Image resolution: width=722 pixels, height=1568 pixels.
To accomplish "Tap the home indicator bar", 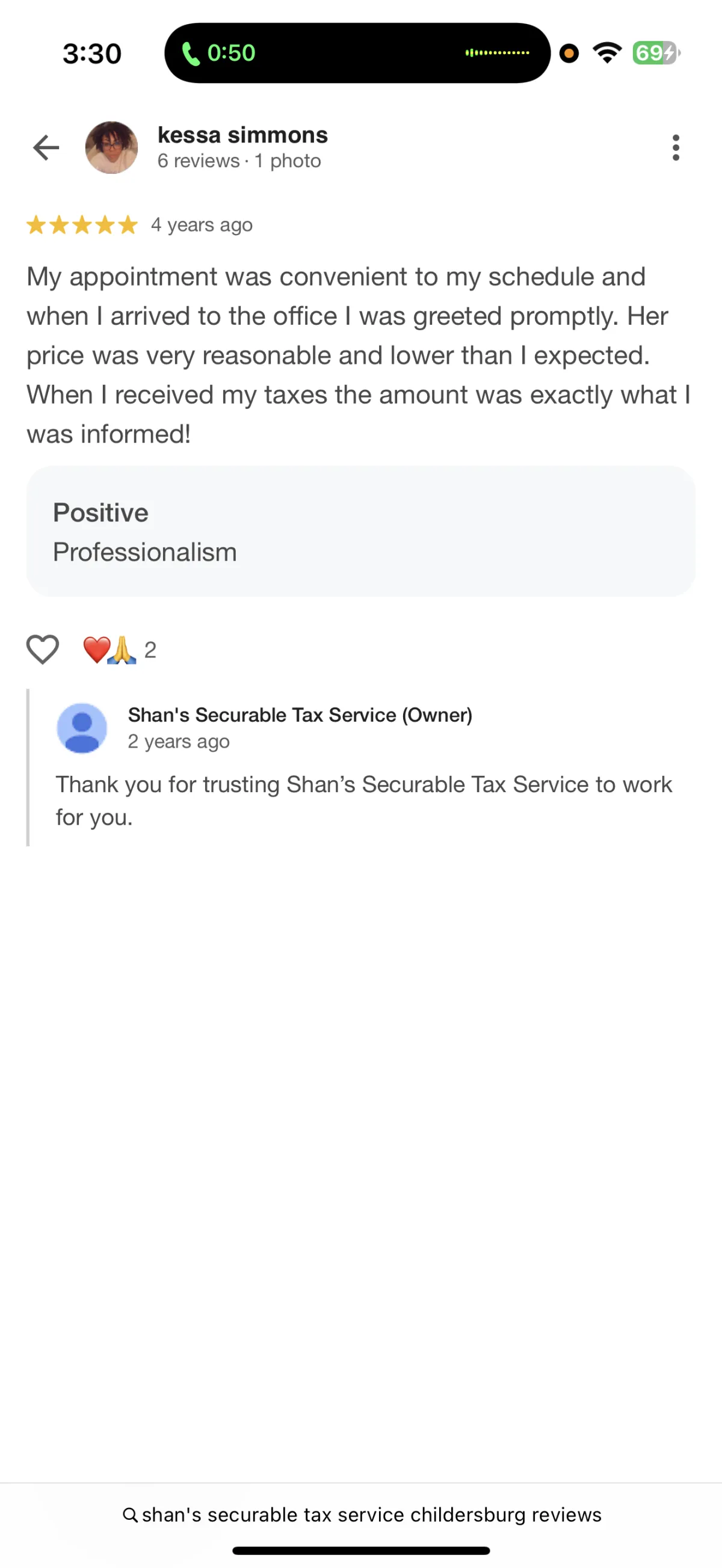I will click(361, 1551).
